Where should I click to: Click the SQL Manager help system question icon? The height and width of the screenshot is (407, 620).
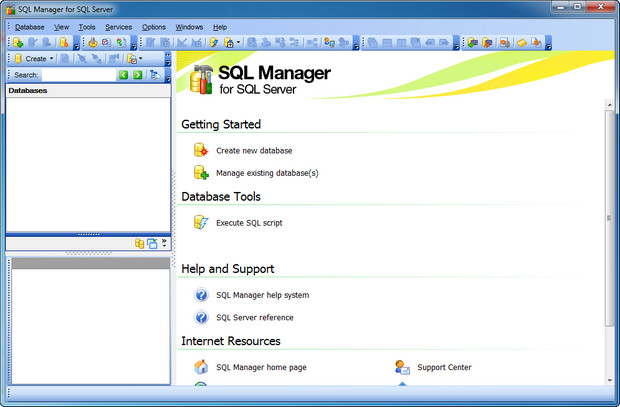[201, 295]
